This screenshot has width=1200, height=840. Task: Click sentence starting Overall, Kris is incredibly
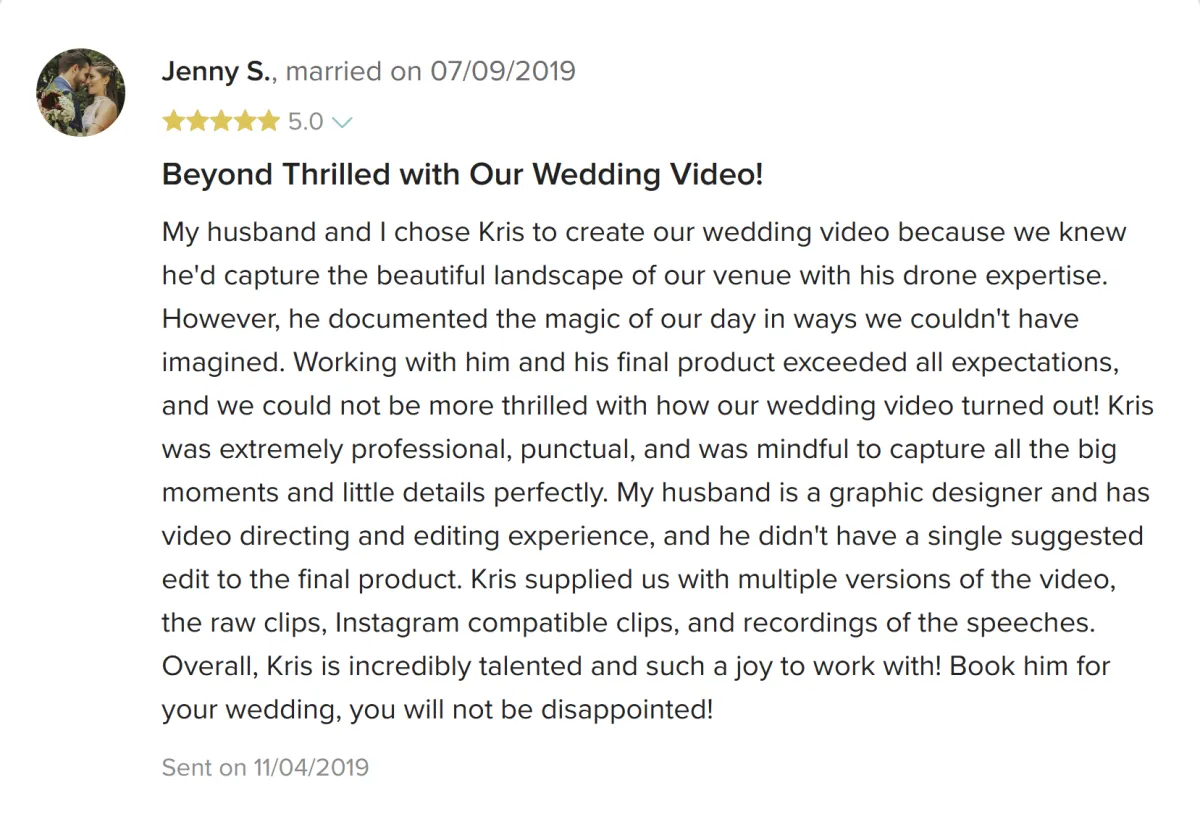(550, 666)
